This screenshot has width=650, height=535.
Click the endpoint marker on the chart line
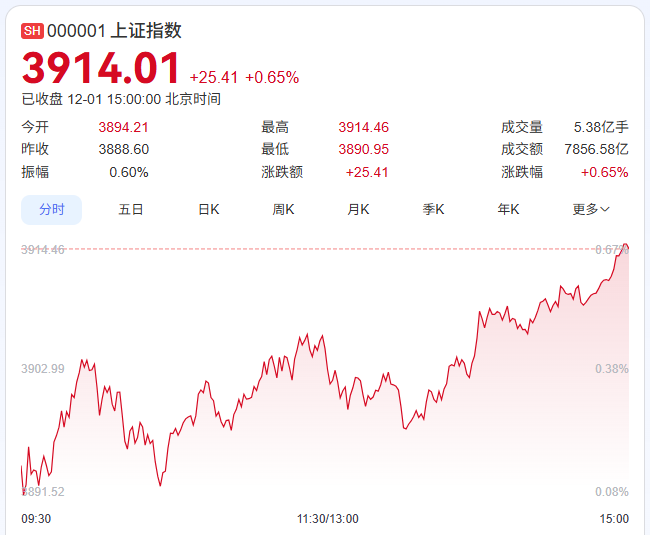[626, 247]
